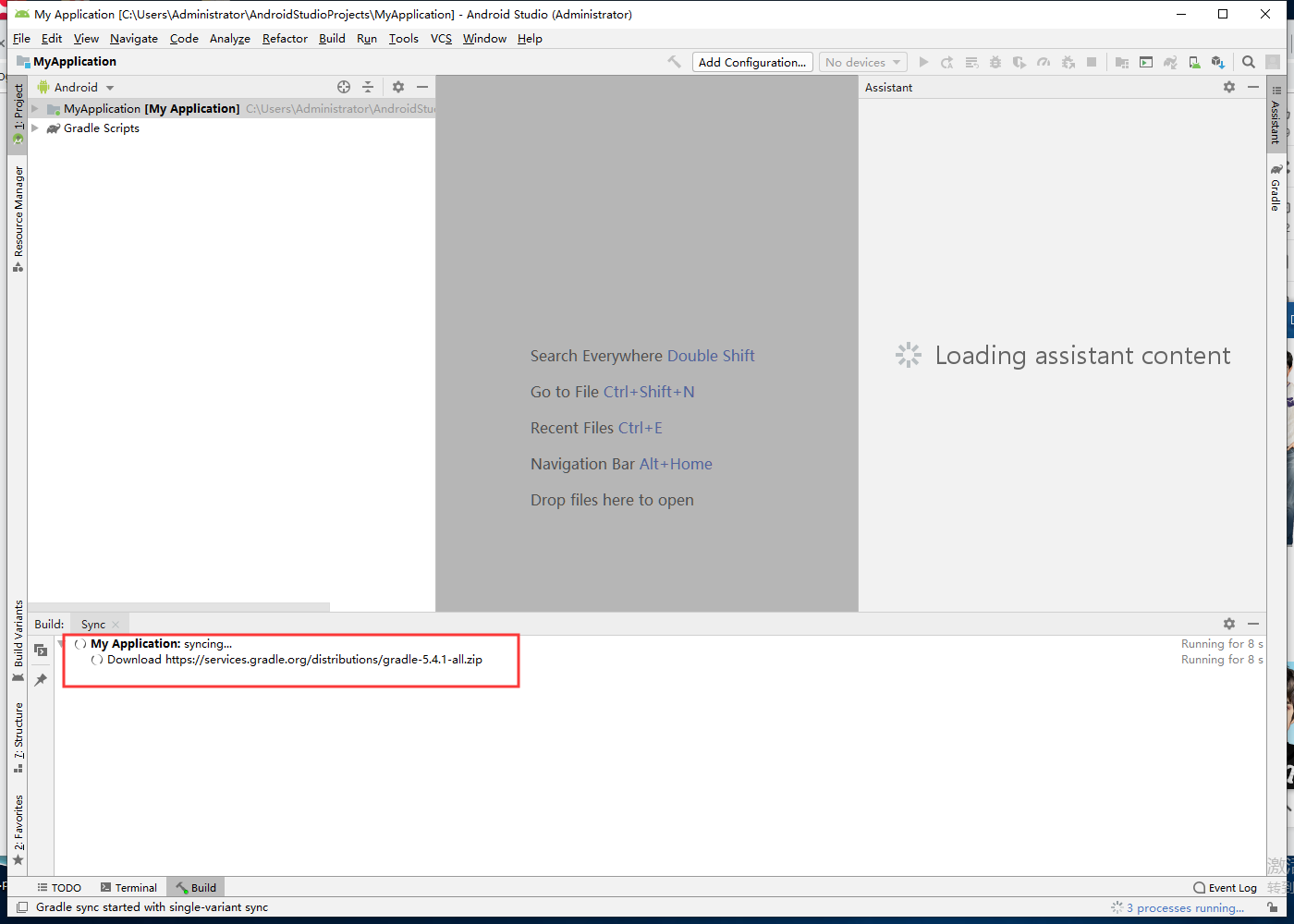The height and width of the screenshot is (924, 1294).
Task: Click Pin Tab icon in Build panel
Action: (41, 680)
